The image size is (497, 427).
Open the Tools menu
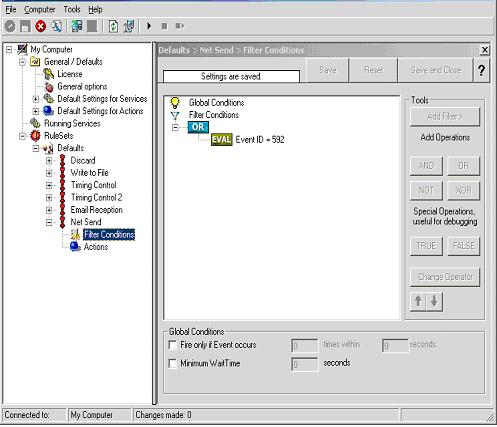tap(72, 10)
